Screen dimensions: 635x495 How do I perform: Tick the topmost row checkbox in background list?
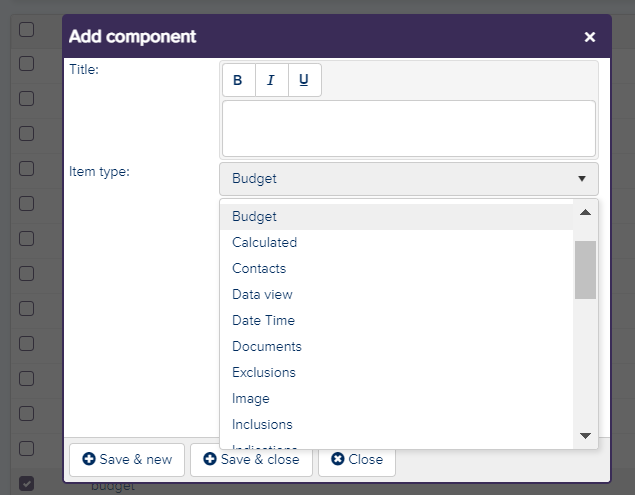pyautogui.click(x=27, y=29)
